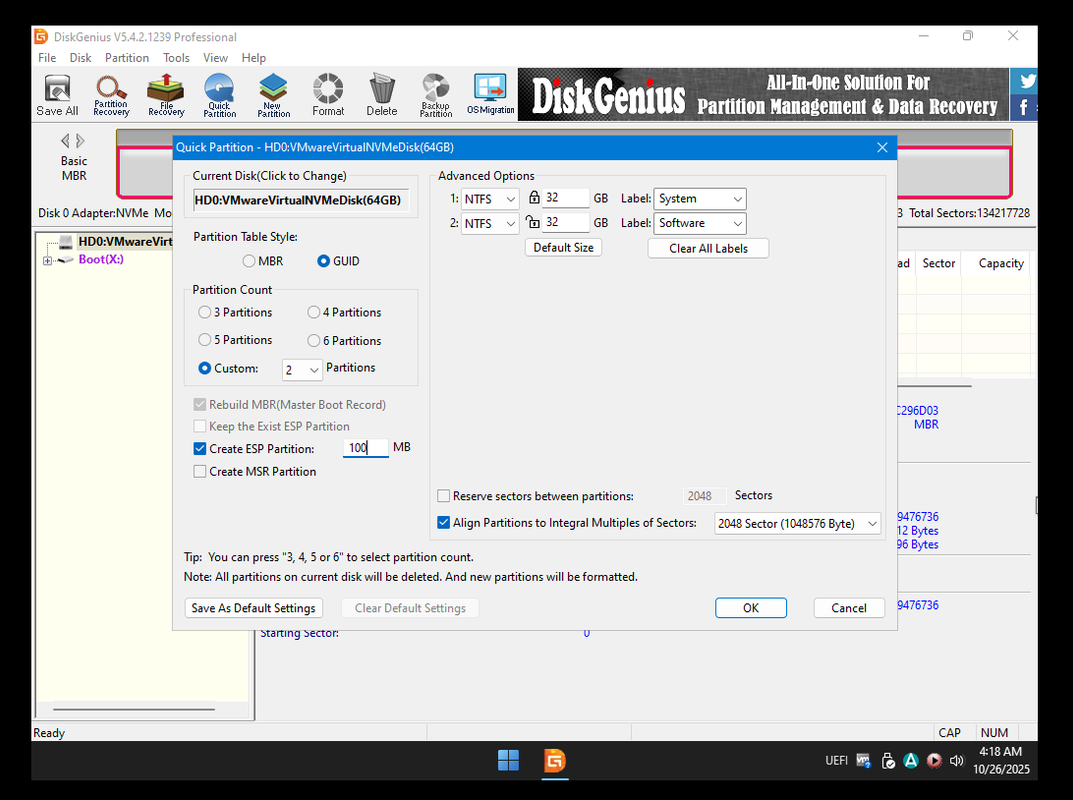The image size is (1073, 800).
Task: Go to previous disk with left arrow
Action: [x=65, y=141]
